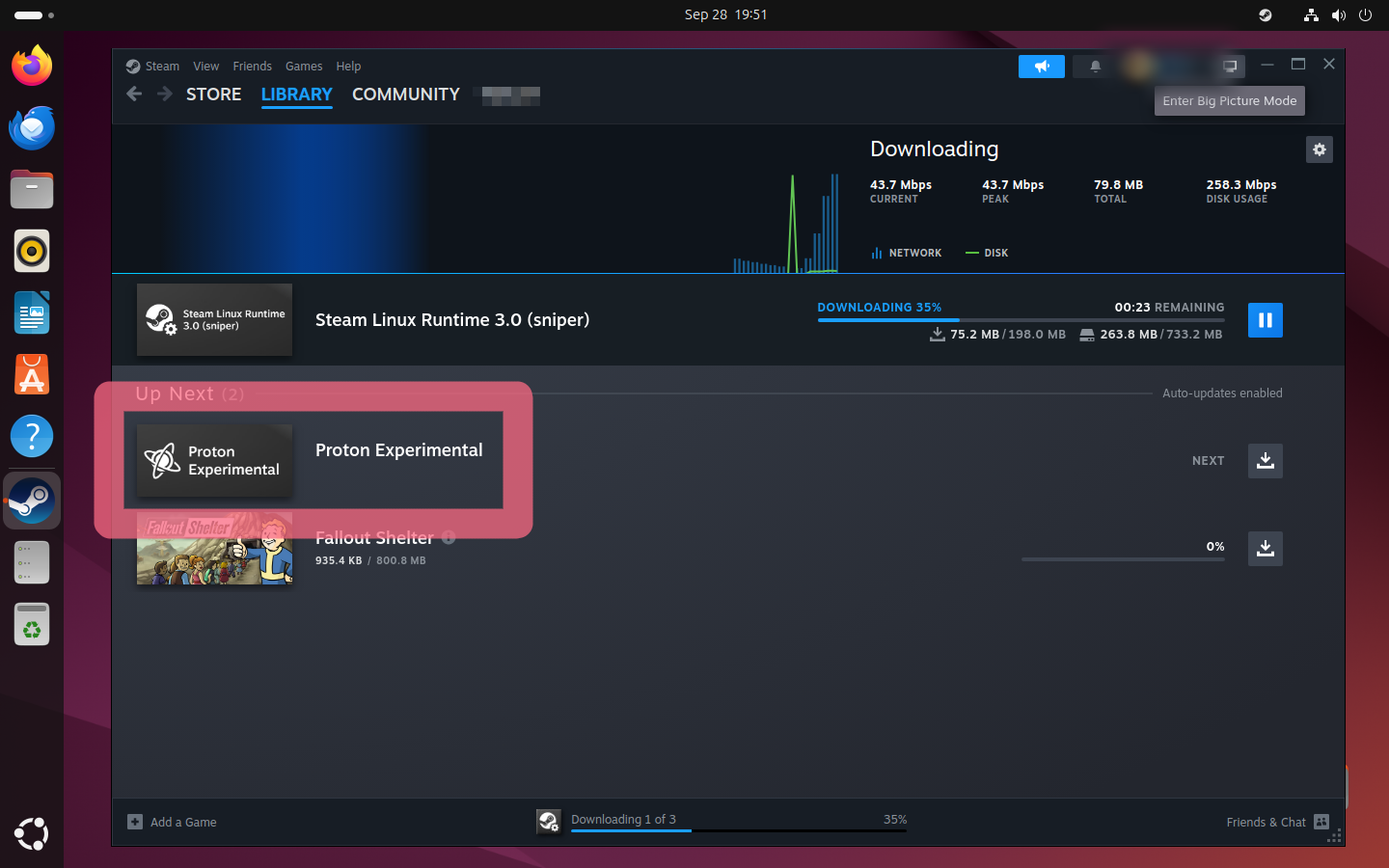Go back using the left arrow
Image resolution: width=1389 pixels, height=868 pixels.
click(x=135, y=94)
